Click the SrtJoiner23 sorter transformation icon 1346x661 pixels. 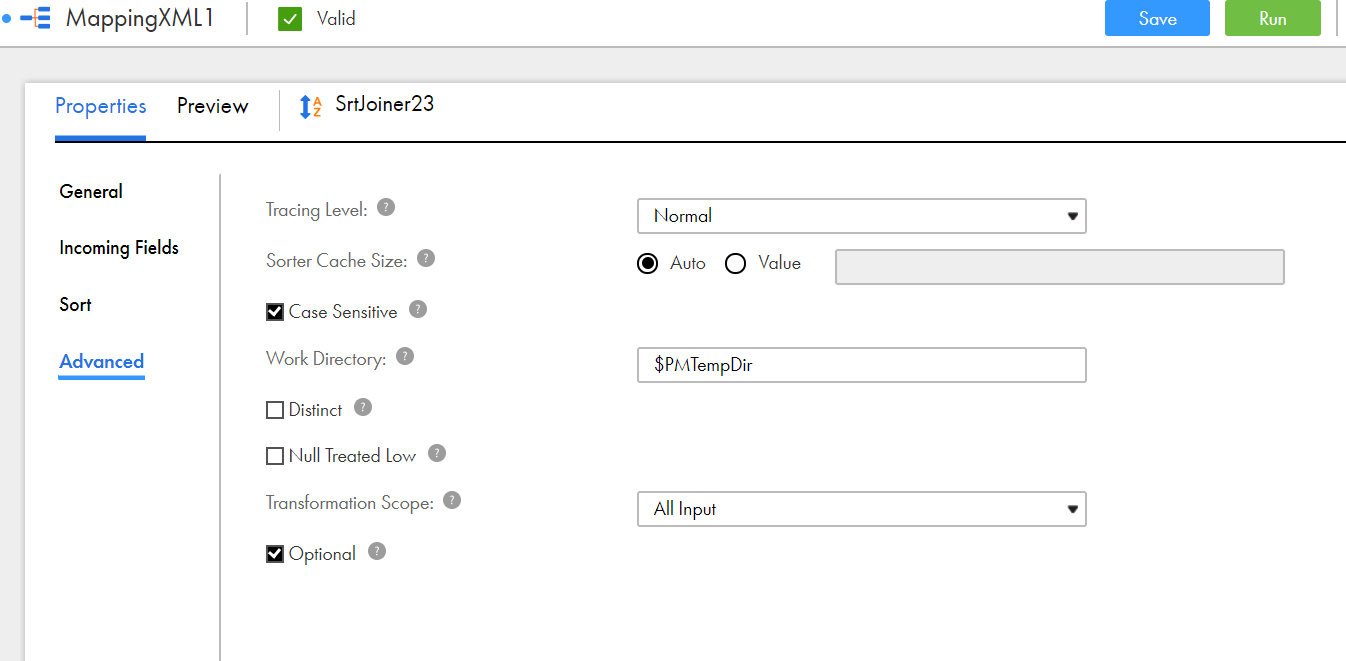click(x=311, y=106)
